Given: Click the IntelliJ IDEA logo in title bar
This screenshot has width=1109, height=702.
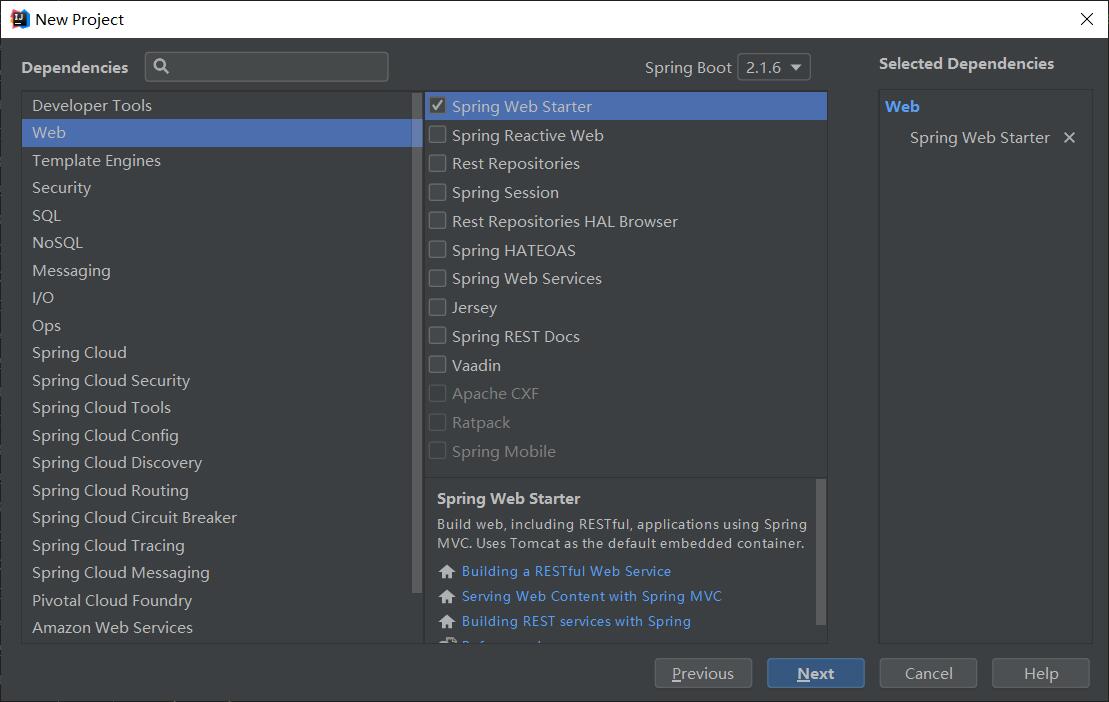Looking at the screenshot, I should tap(20, 19).
